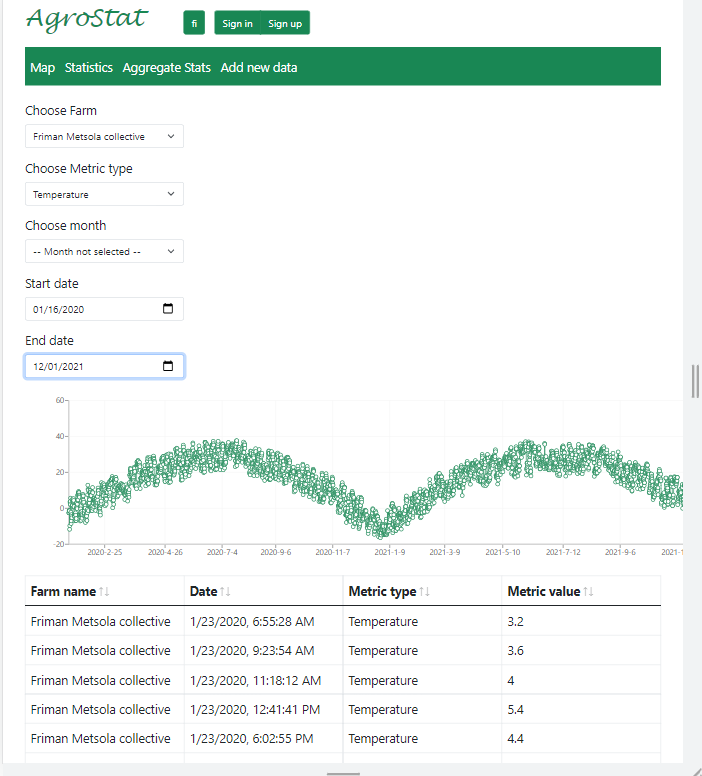The image size is (702, 776).
Task: Click the 2020-7-4 chart axis label
Action: 222,552
